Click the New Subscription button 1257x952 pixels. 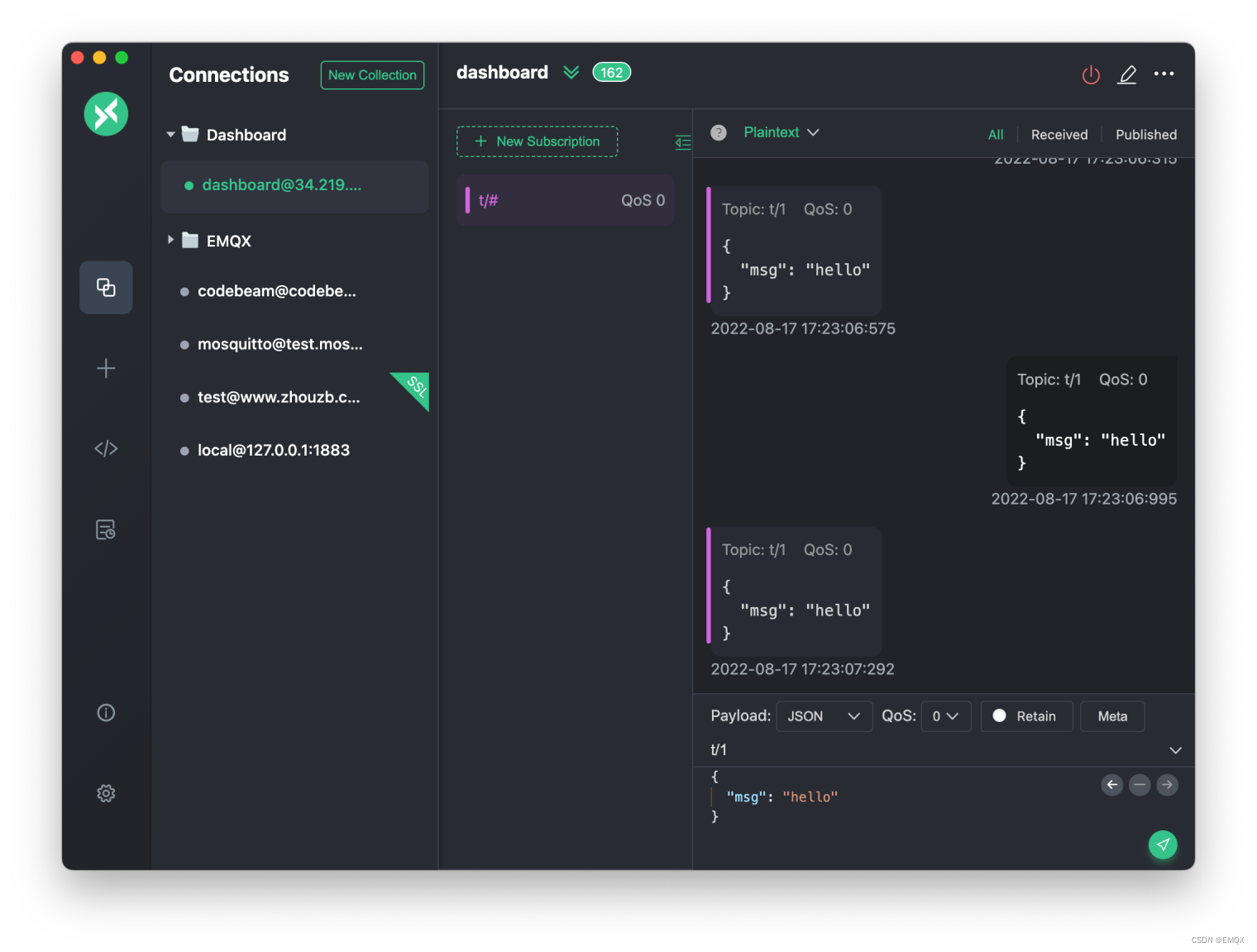click(x=537, y=141)
